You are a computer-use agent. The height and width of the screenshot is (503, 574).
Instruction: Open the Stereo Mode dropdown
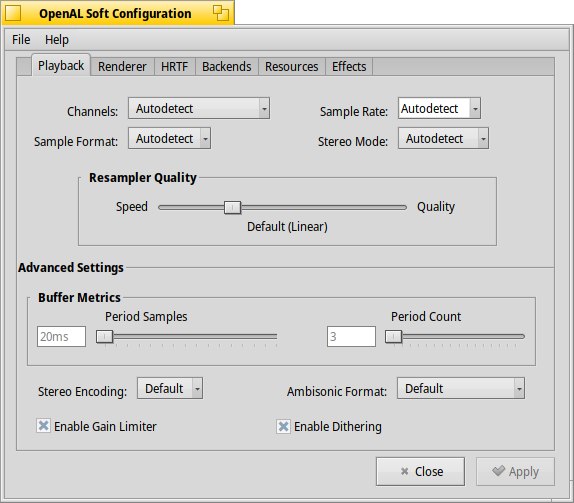(443, 138)
